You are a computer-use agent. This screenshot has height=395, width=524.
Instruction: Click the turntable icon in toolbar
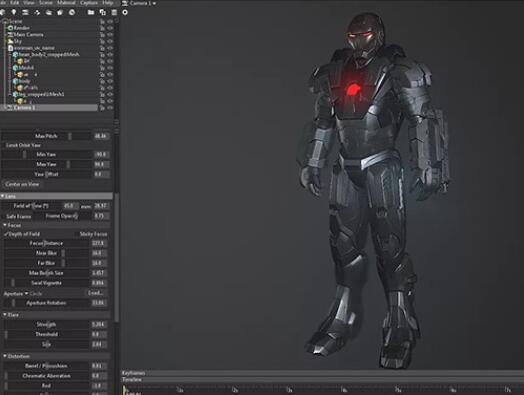tap(72, 12)
